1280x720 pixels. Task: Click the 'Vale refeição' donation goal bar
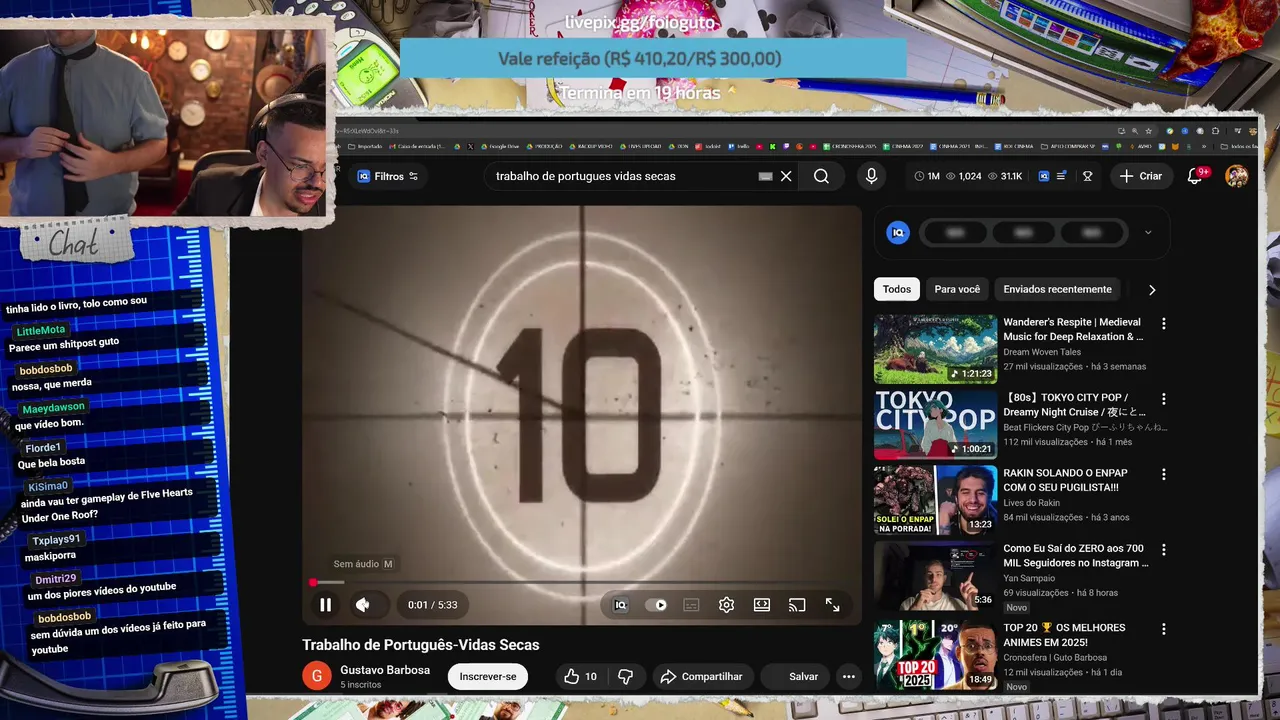click(653, 59)
